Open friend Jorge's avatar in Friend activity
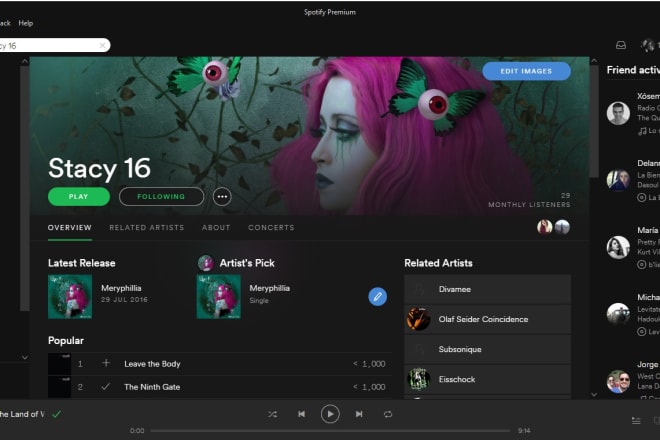660x440 pixels. click(618, 381)
